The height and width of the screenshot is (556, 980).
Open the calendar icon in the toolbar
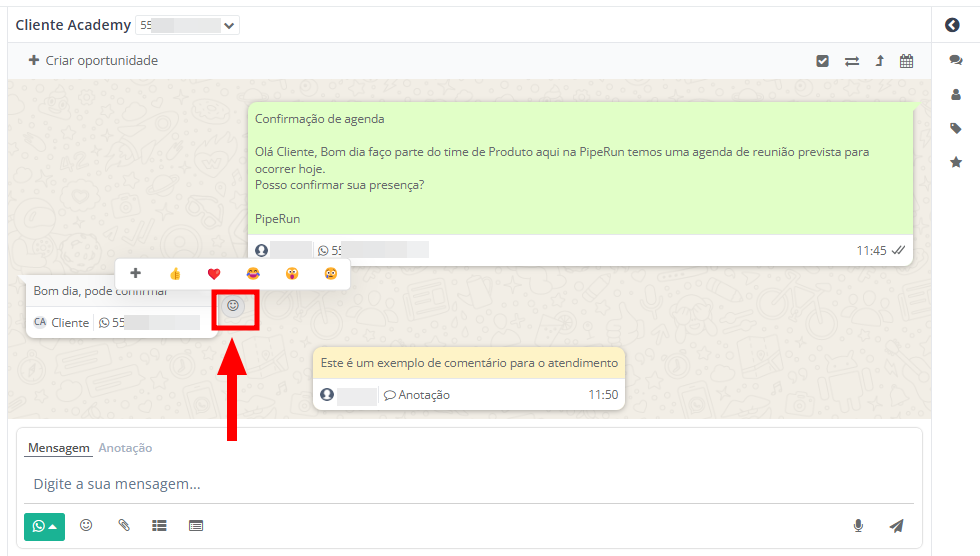(906, 61)
